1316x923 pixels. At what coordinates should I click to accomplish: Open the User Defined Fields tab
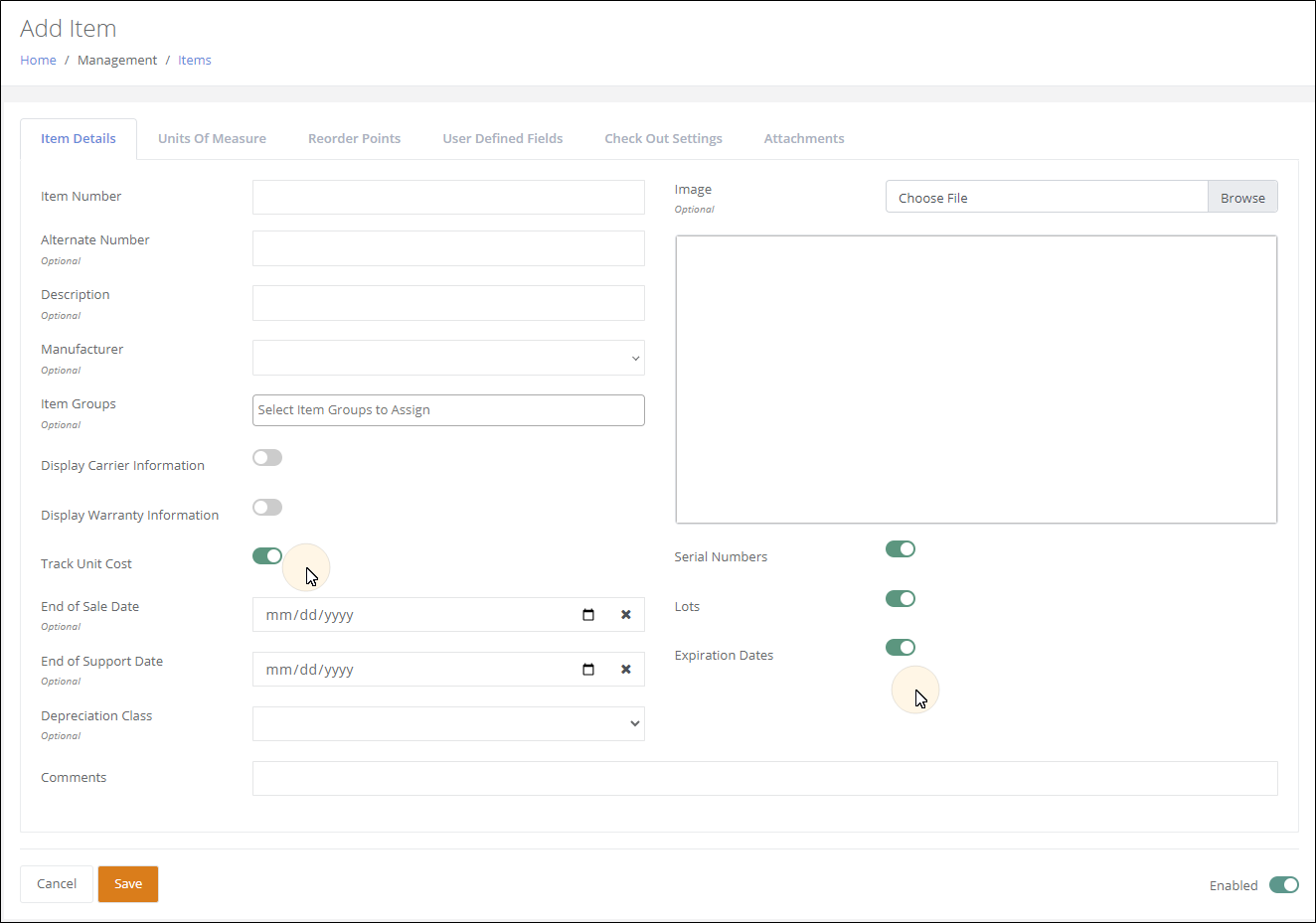pos(503,139)
